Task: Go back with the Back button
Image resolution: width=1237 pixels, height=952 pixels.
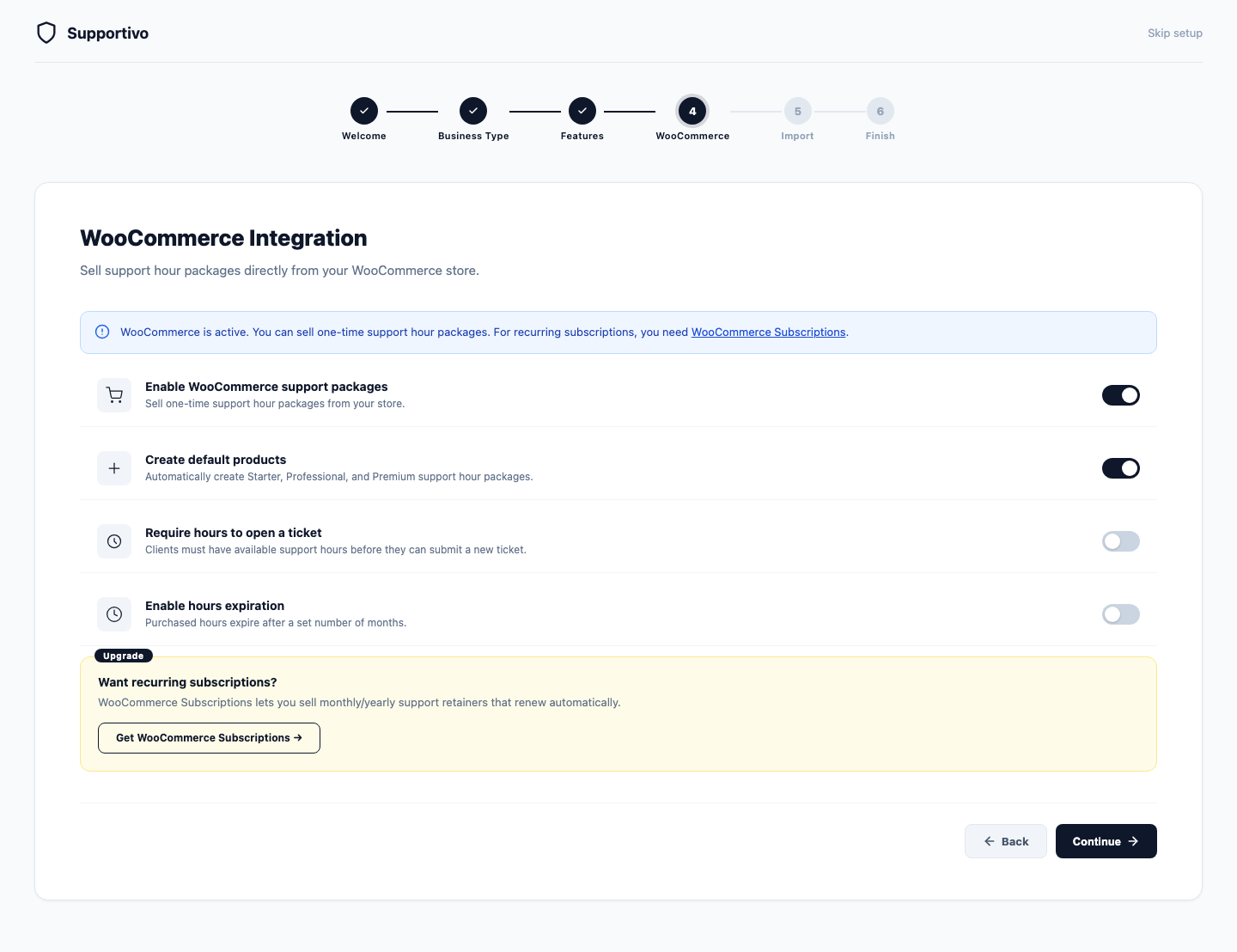Action: point(1006,841)
